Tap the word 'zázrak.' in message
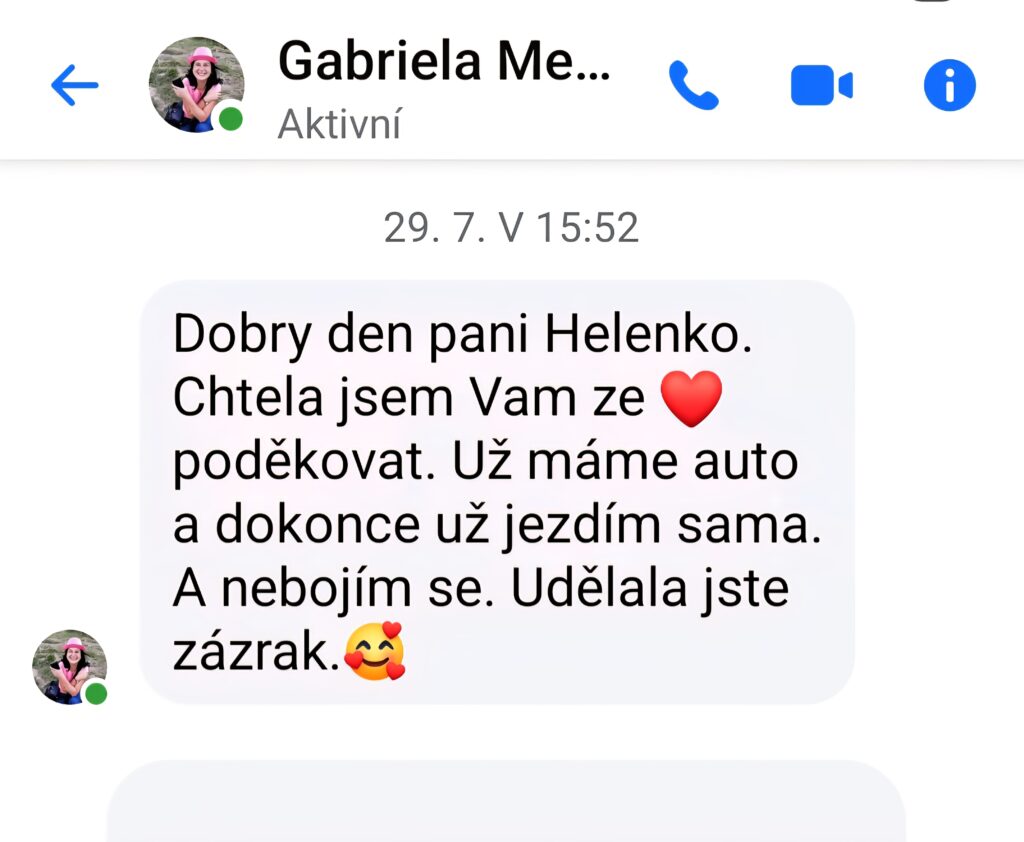 click(x=257, y=653)
